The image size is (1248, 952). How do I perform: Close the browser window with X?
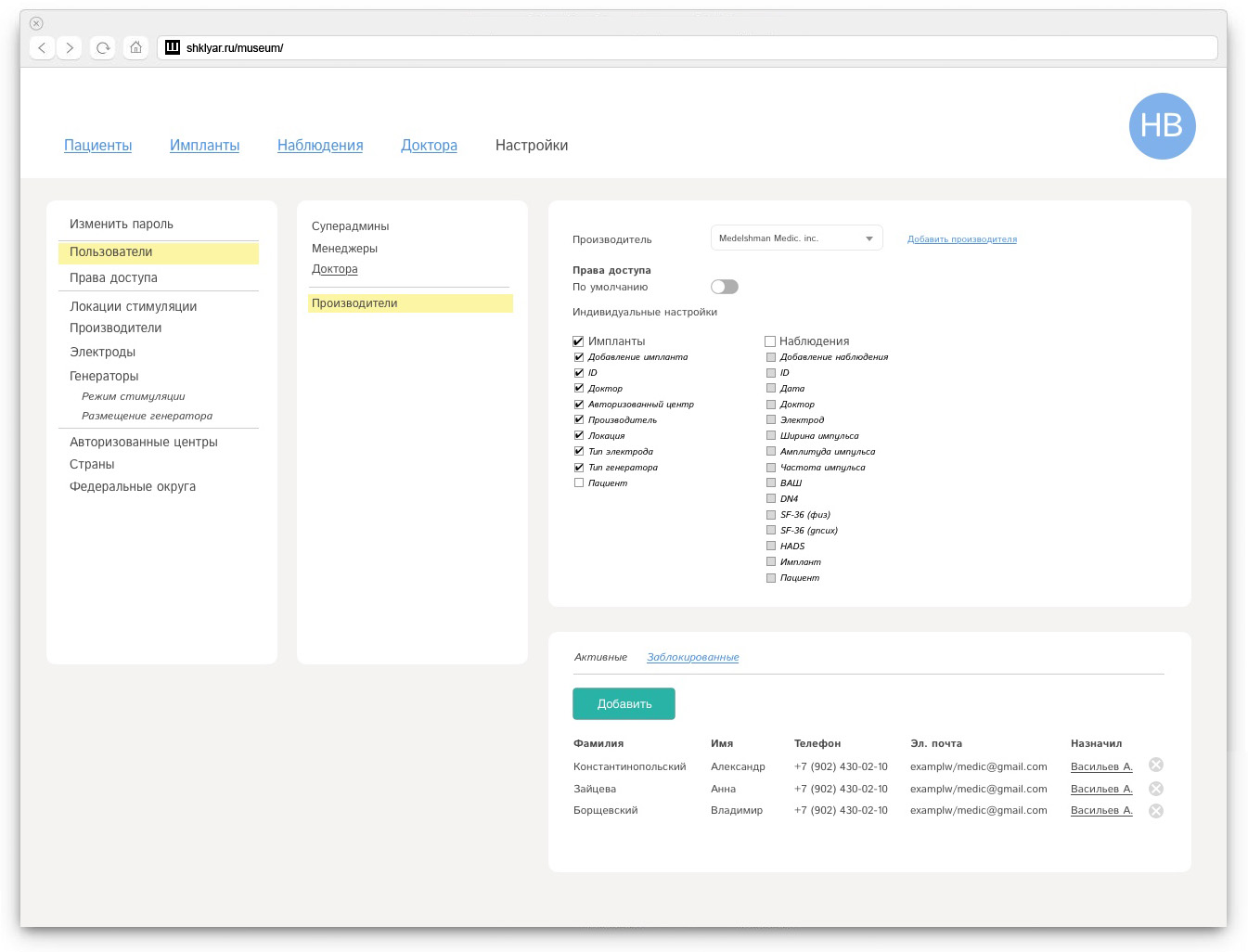click(36, 23)
